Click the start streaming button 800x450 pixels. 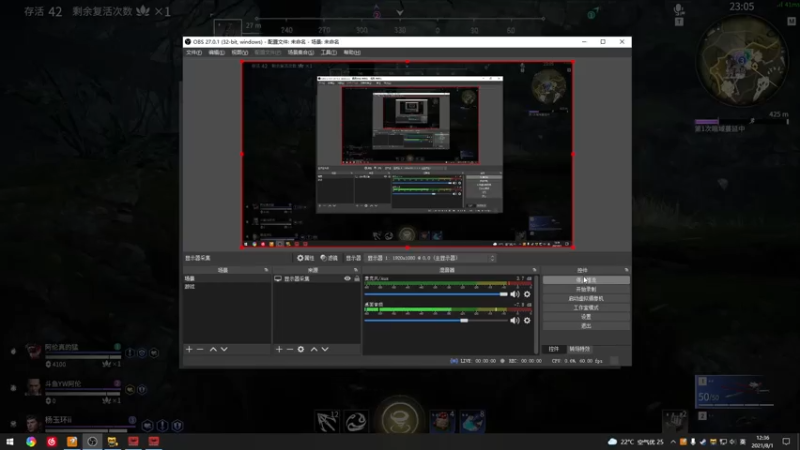click(x=586, y=280)
